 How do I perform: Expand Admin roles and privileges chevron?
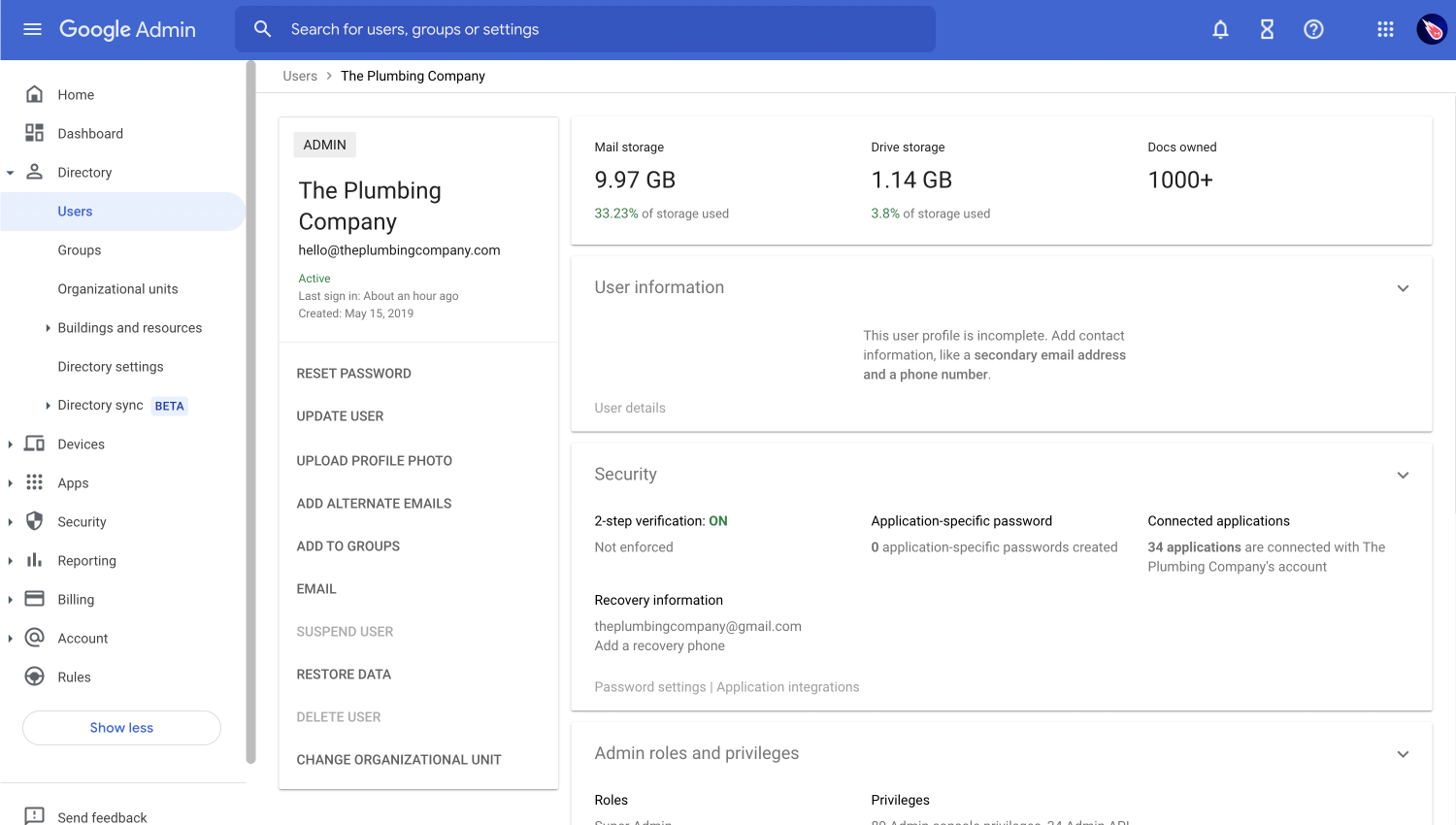click(x=1403, y=754)
